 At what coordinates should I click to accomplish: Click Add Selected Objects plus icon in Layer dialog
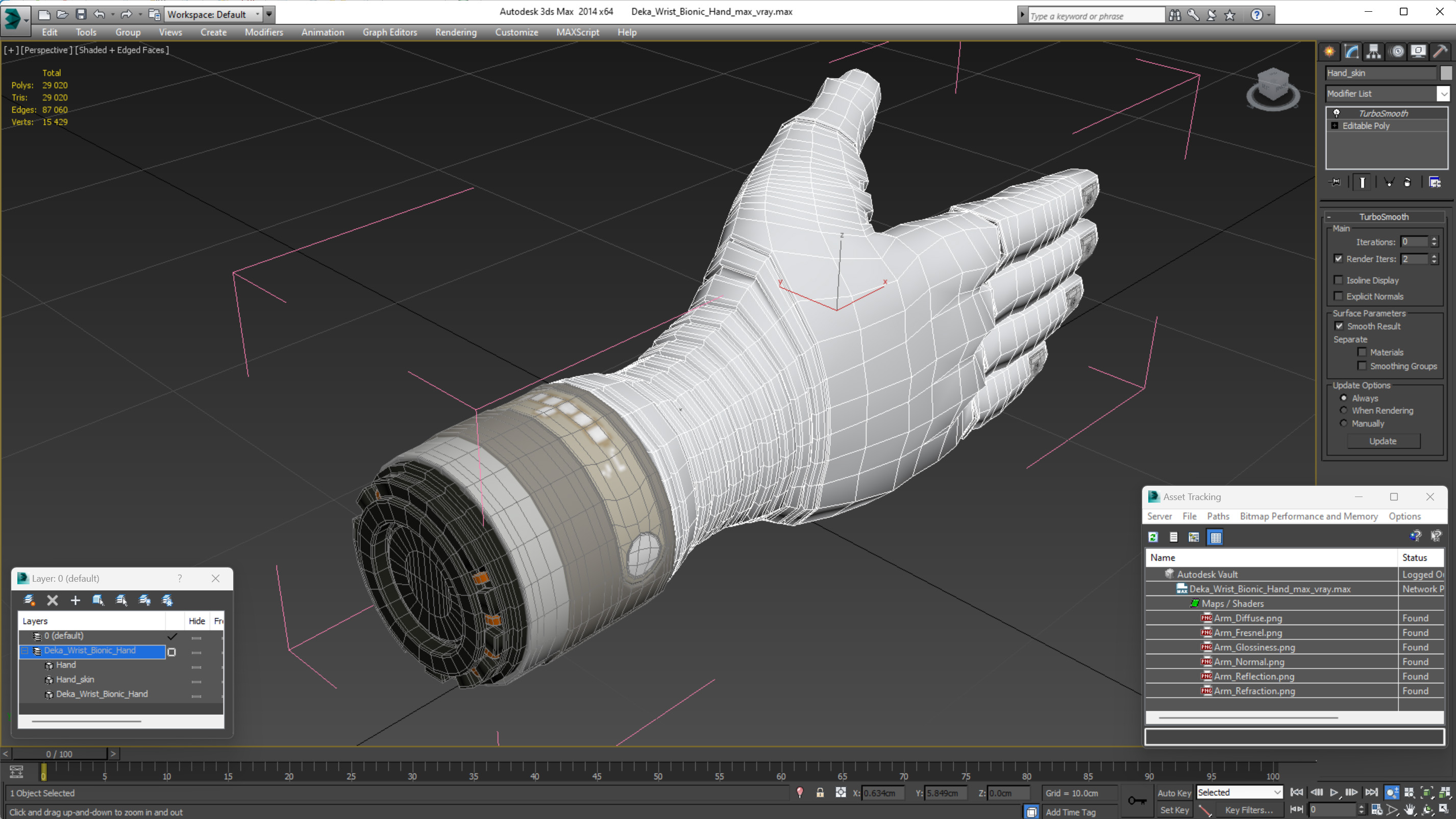point(75,600)
